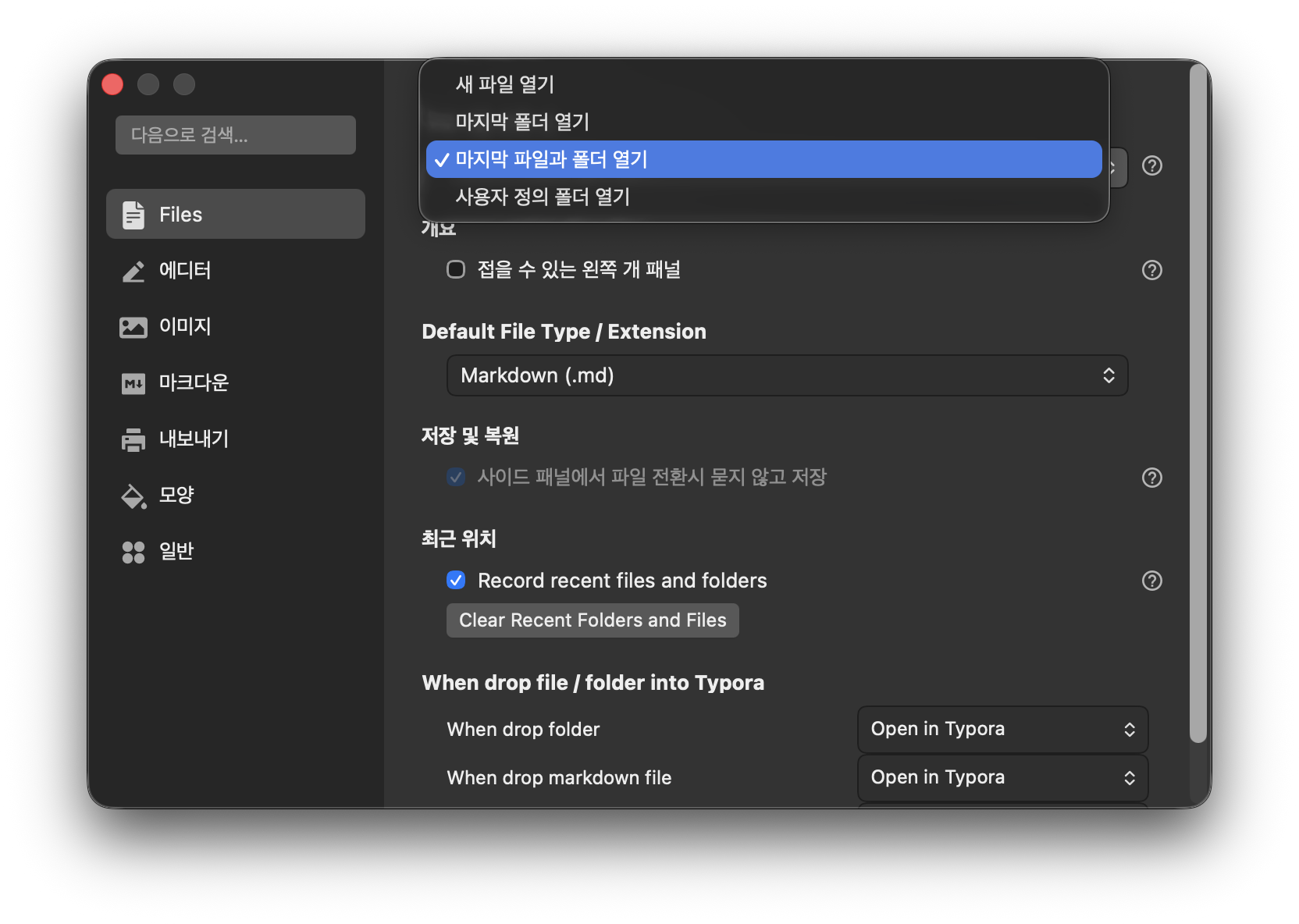Select 마지막 폴더 열기 in the popup menu
This screenshot has width=1299, height=924.
pyautogui.click(x=522, y=122)
